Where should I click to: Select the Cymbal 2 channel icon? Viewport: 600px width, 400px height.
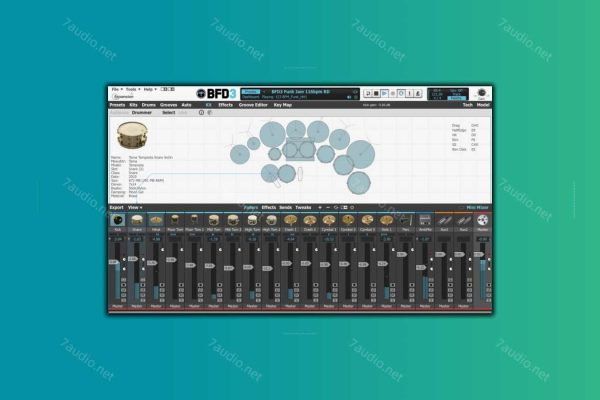pyautogui.click(x=348, y=220)
